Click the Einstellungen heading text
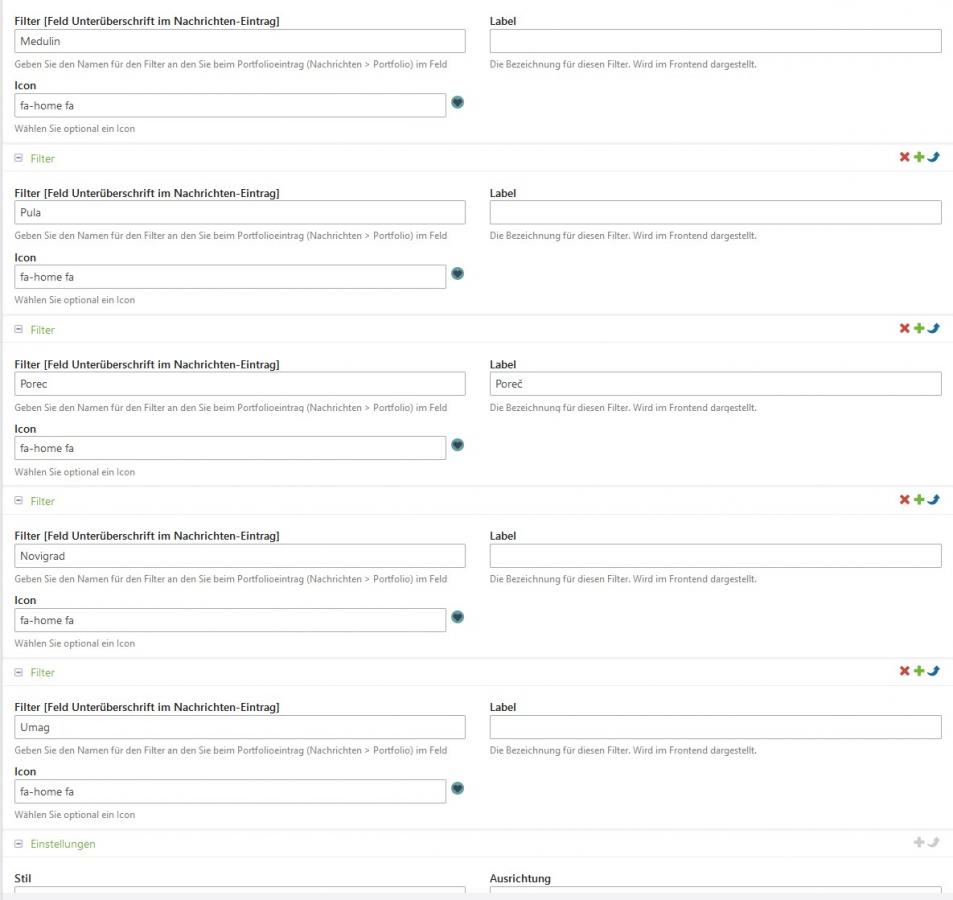This screenshot has height=900, width=953. point(62,844)
